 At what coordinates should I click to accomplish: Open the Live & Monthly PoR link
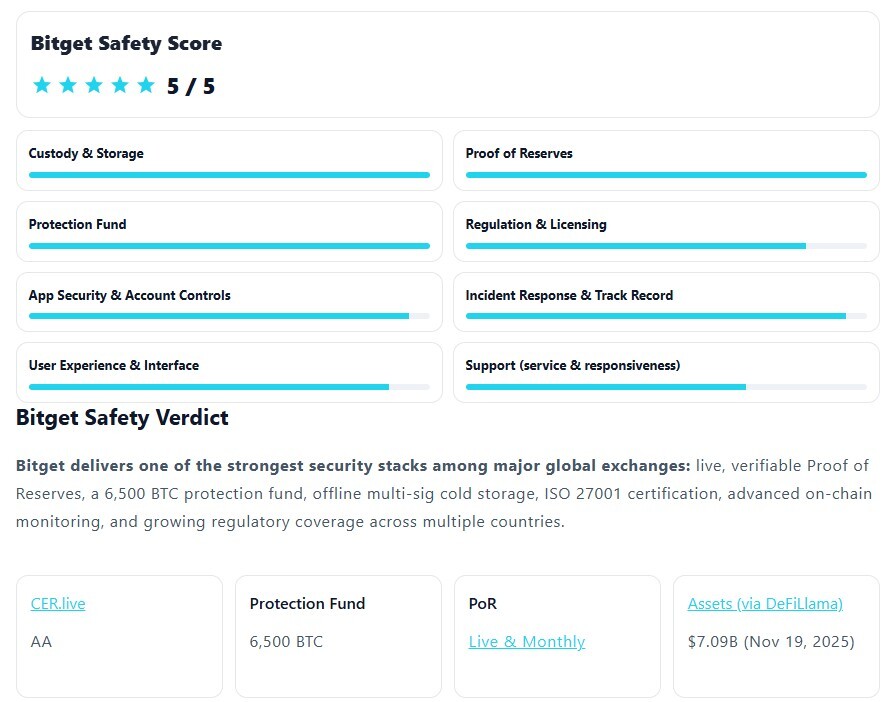[x=526, y=641]
